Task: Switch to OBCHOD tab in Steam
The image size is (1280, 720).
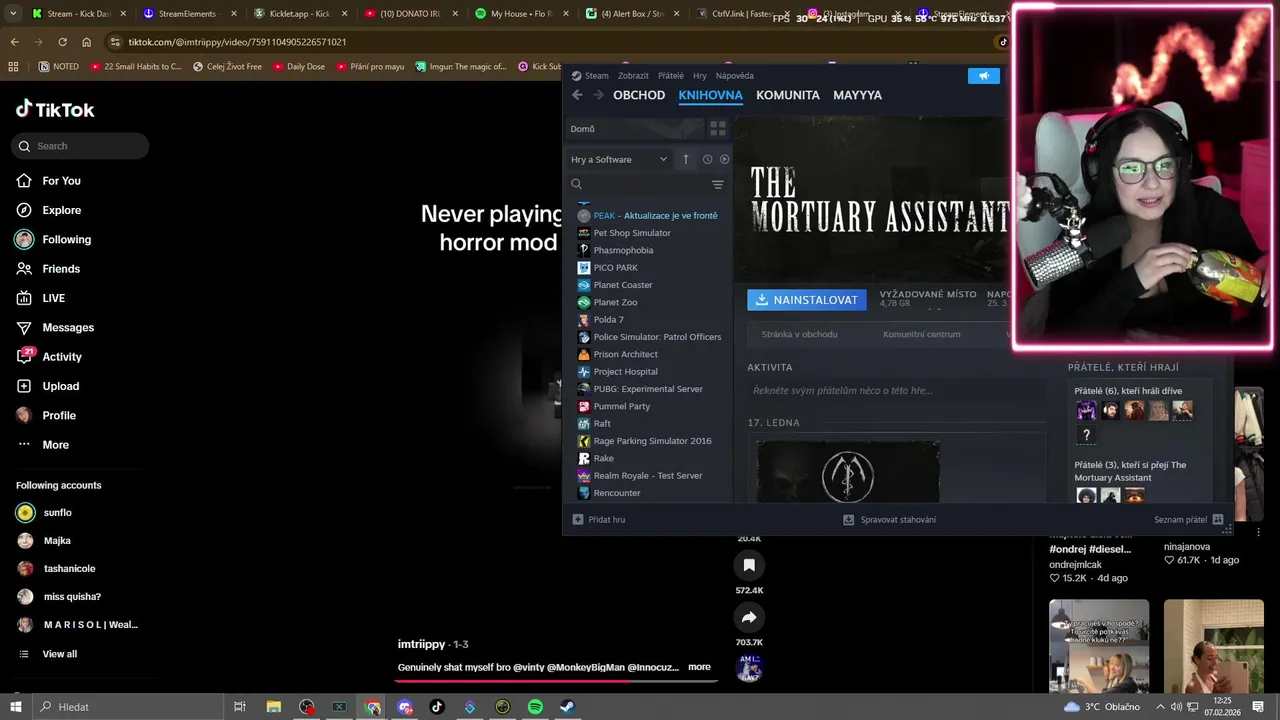Action: 639,95
